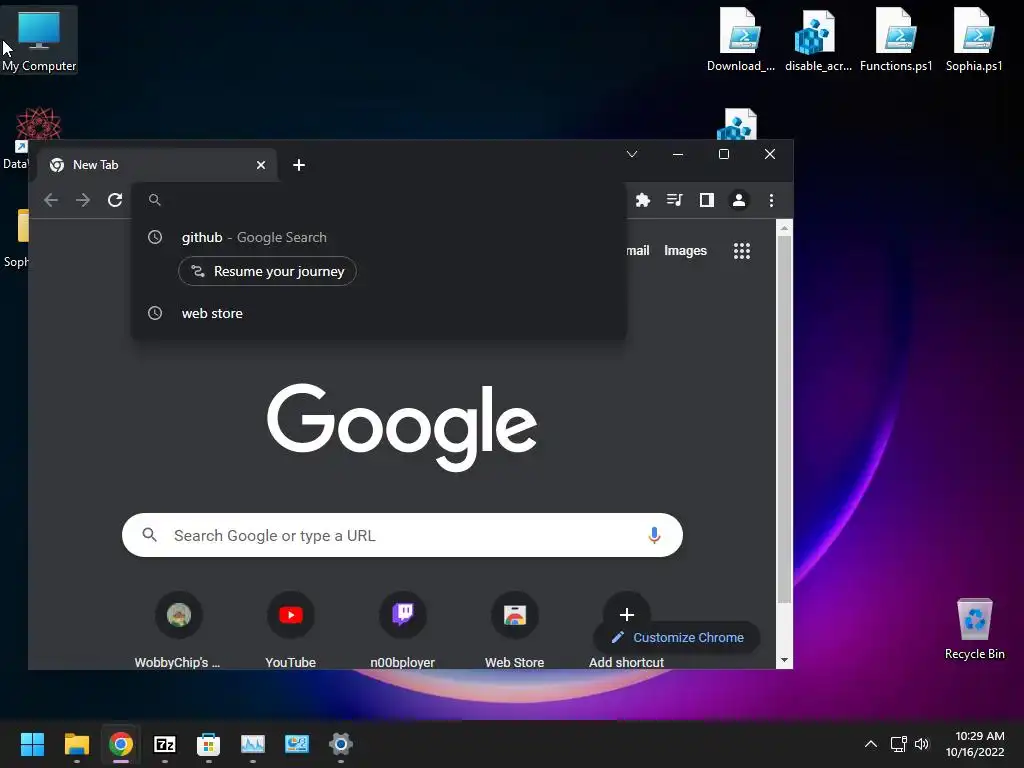
Task: Open the Recycle Bin desktop icon
Action: coord(974,630)
